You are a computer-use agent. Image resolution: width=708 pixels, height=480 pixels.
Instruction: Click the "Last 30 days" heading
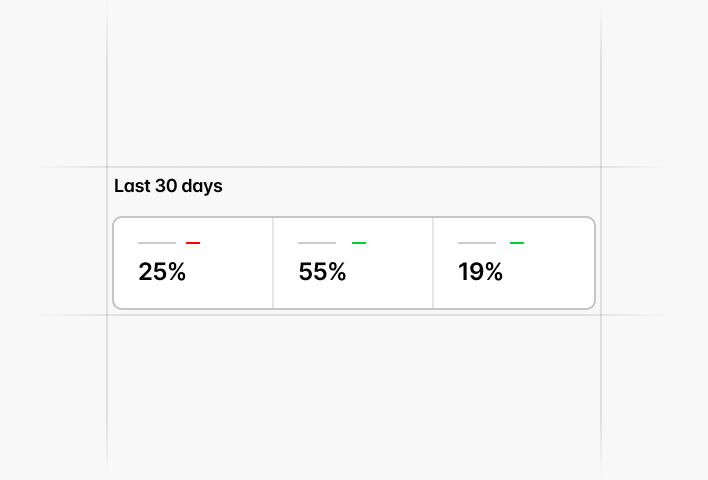pos(168,186)
